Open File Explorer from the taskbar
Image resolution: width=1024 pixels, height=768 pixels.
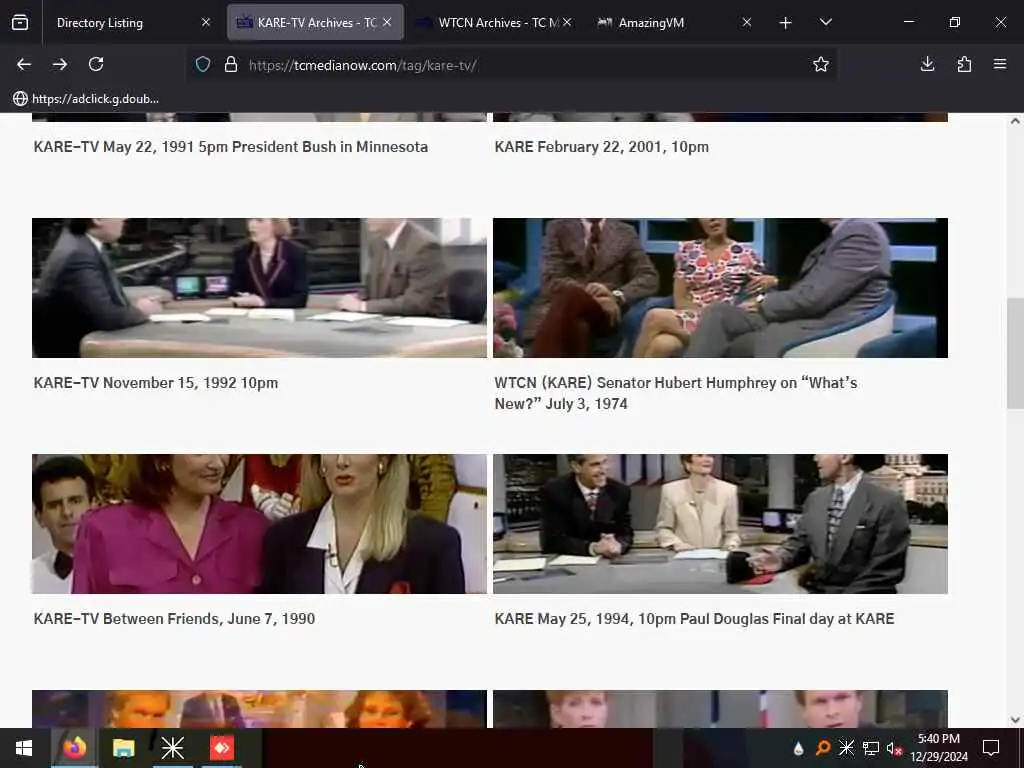coord(123,748)
